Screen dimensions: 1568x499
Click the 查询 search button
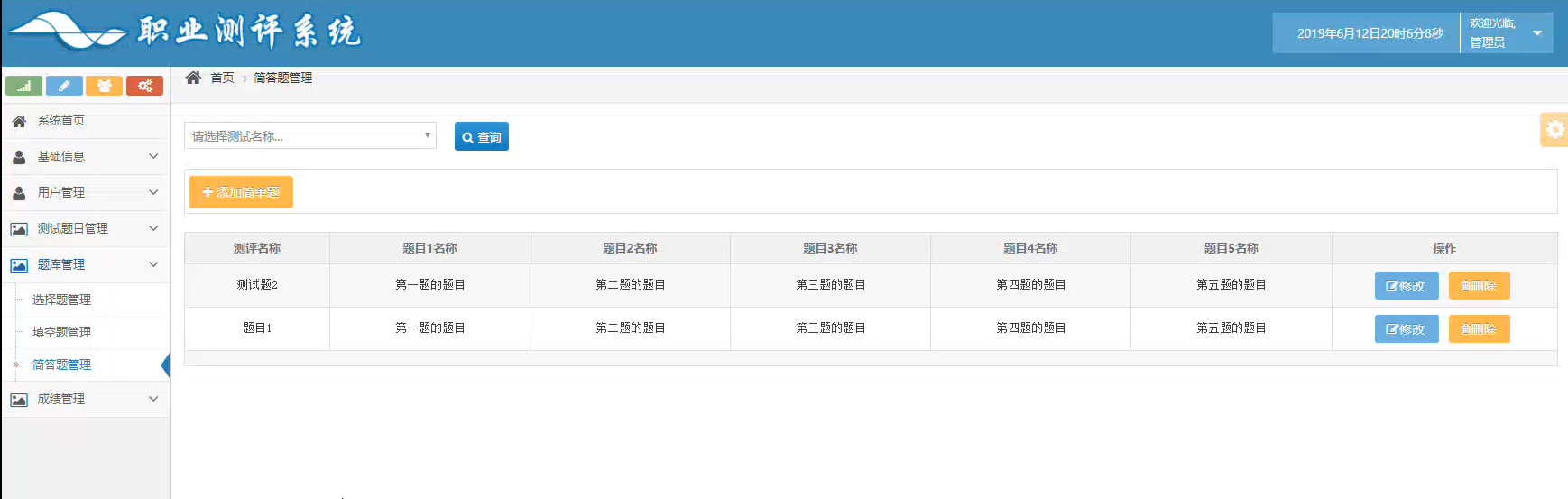pos(482,136)
